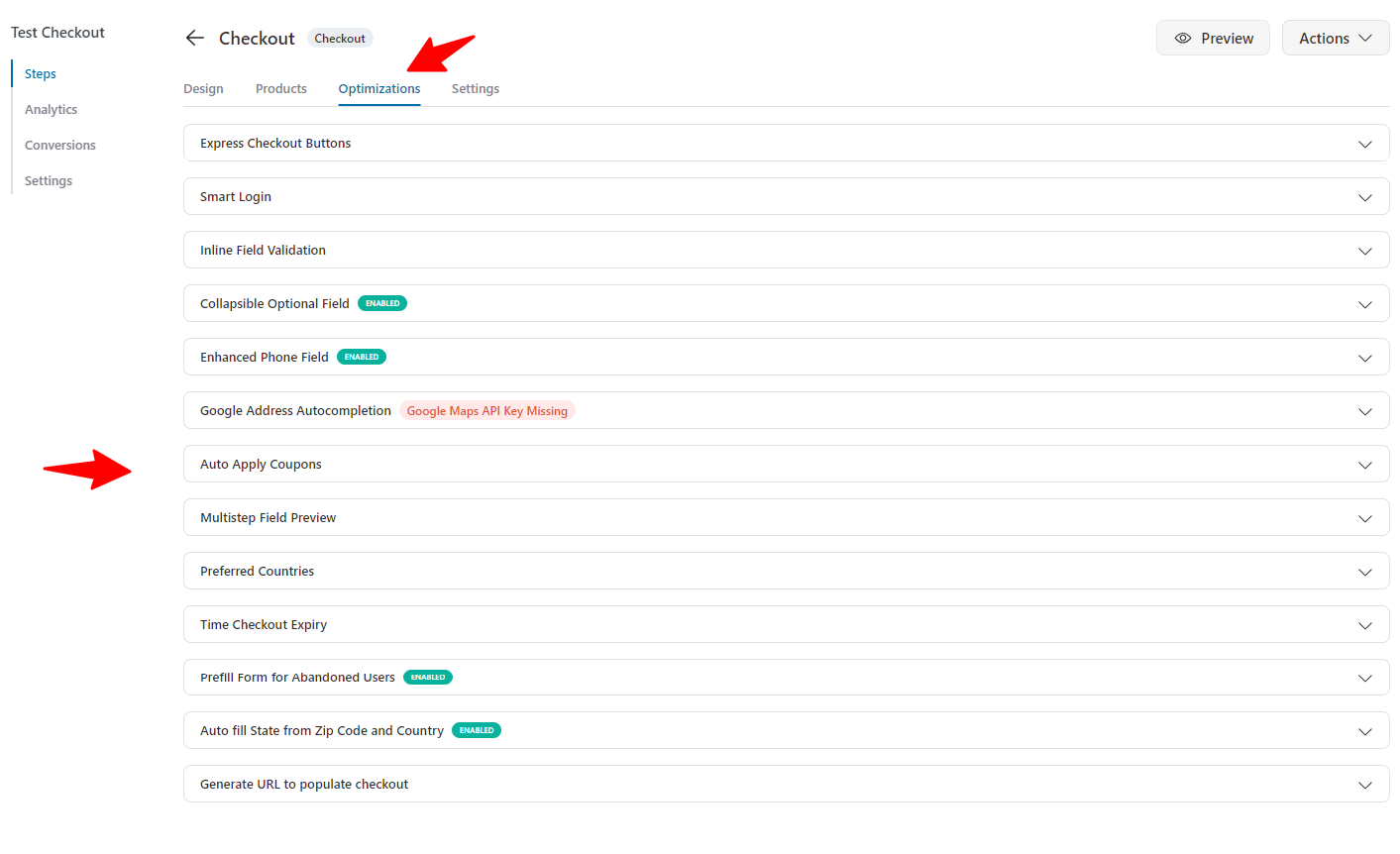Click the Auto Apply Coupons label
The width and height of the screenshot is (1400, 854).
coord(261,464)
